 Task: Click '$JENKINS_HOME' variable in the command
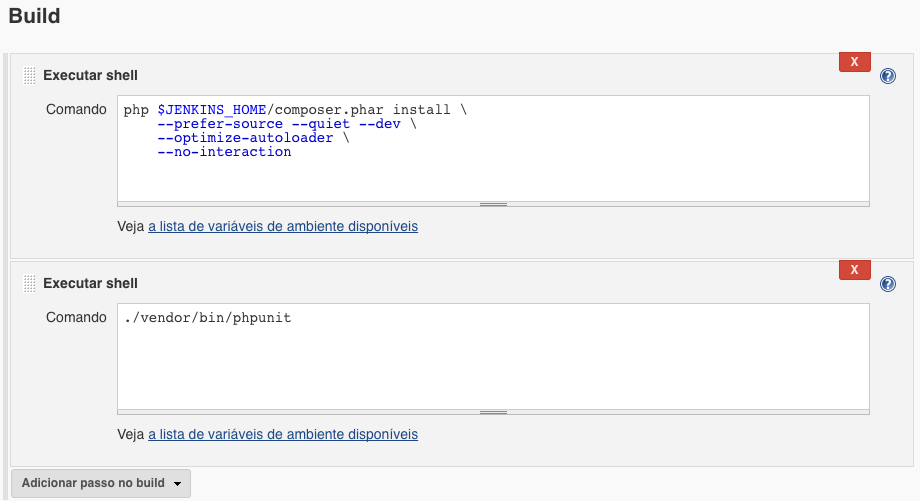(212, 110)
